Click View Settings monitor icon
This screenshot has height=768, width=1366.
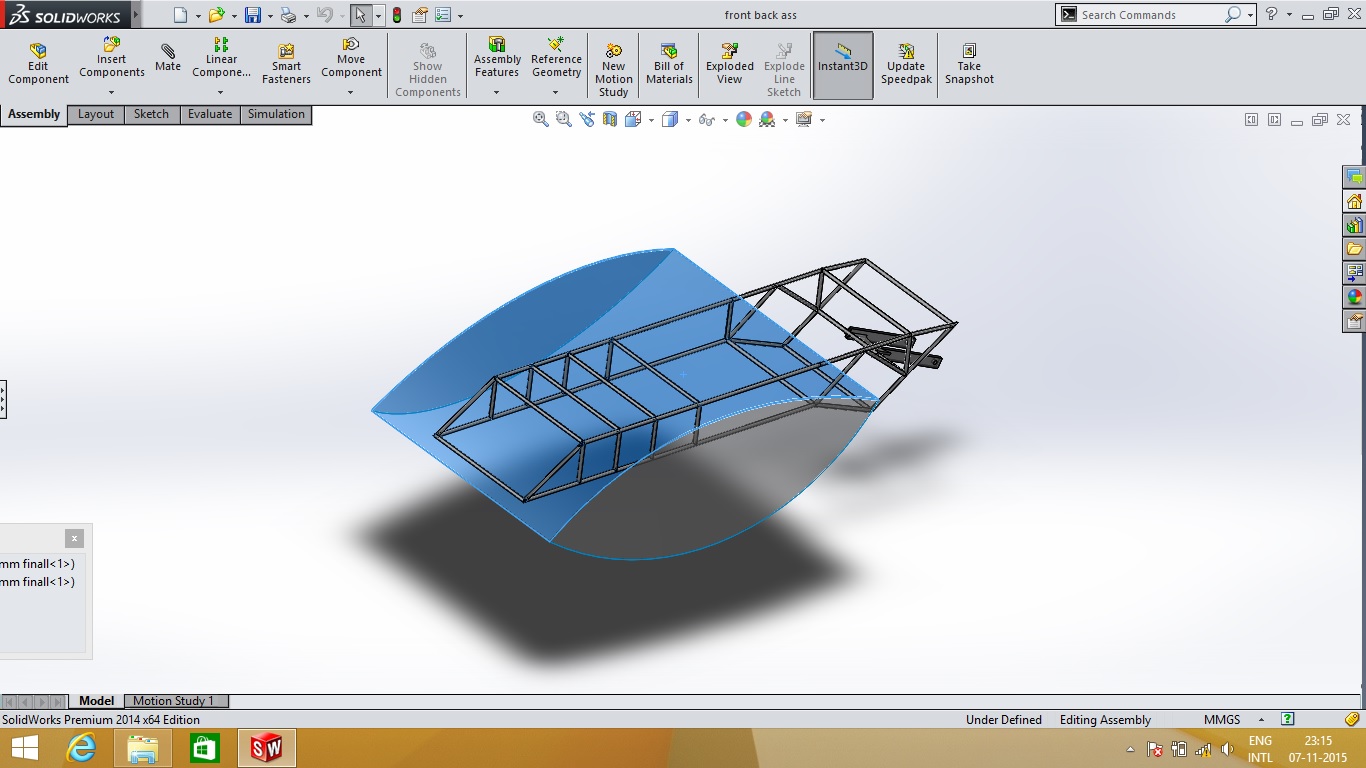coord(804,119)
